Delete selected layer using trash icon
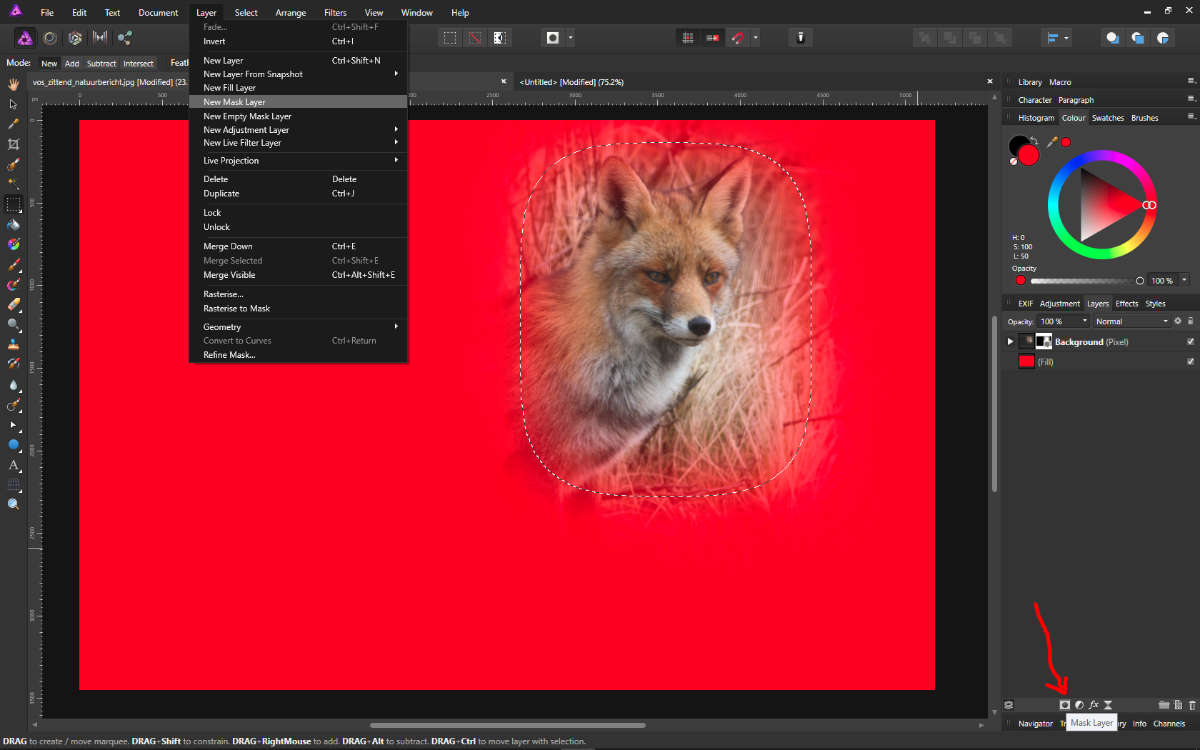 click(1191, 704)
